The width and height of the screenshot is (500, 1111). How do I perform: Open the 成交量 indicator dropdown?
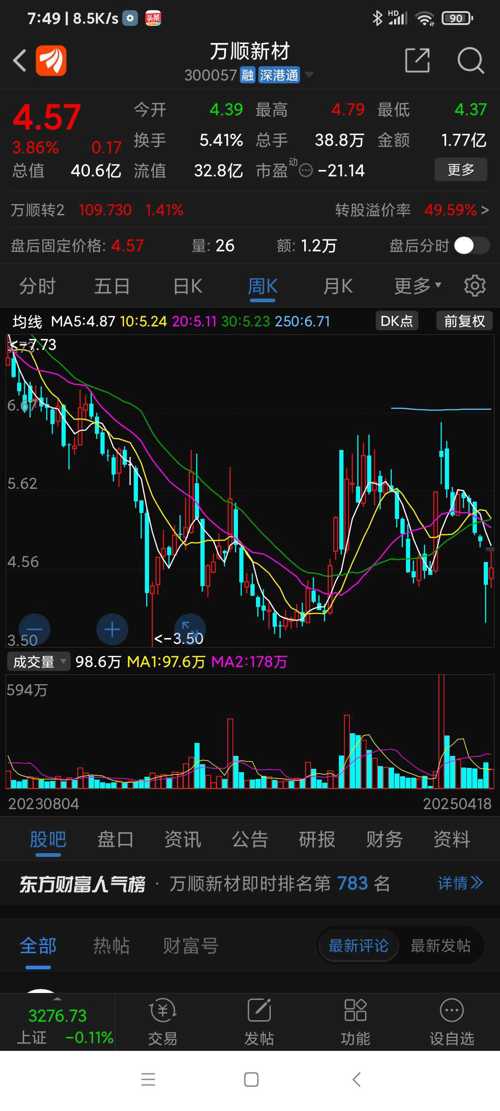pos(39,662)
